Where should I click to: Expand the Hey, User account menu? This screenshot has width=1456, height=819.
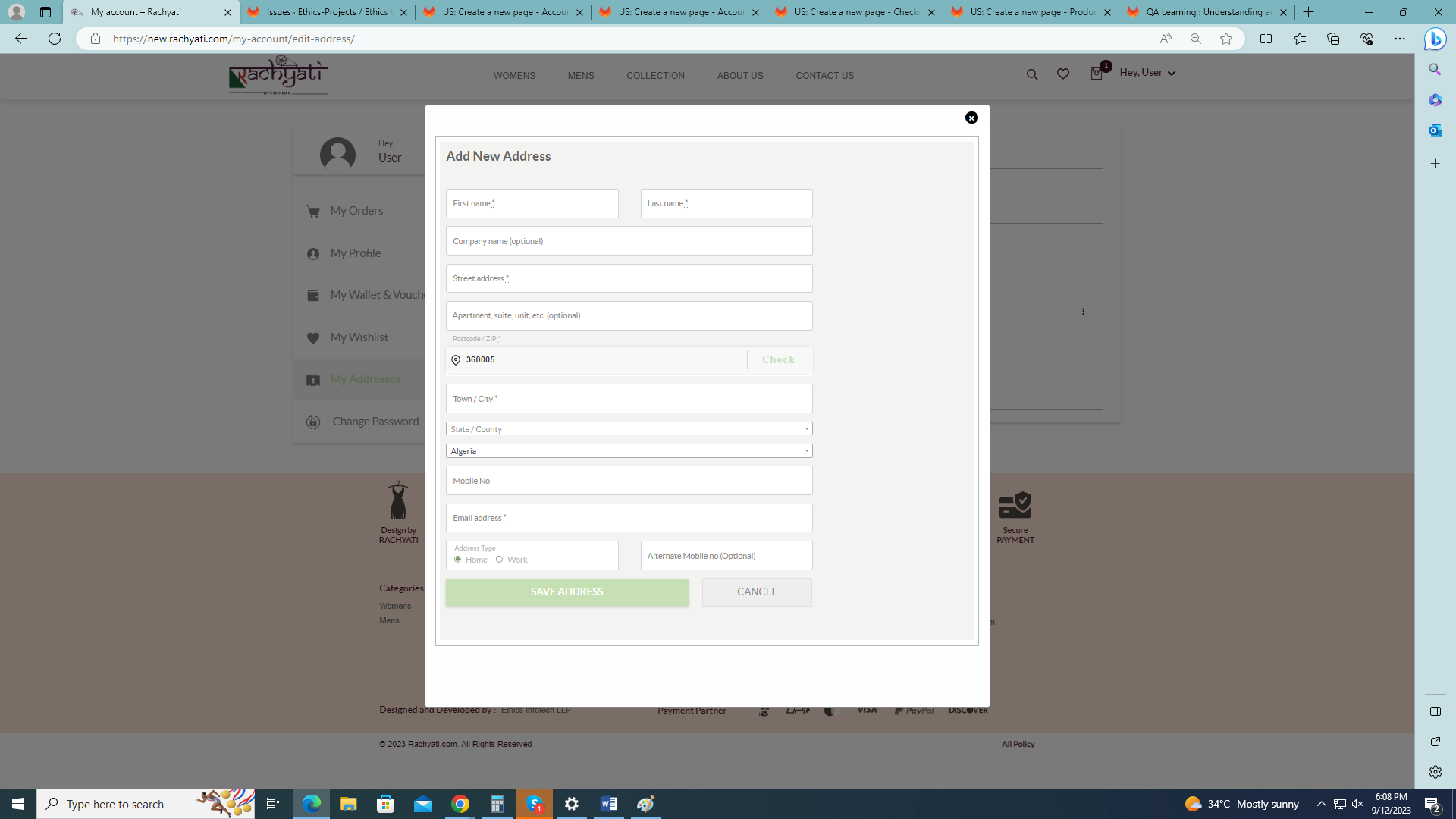1147,73
